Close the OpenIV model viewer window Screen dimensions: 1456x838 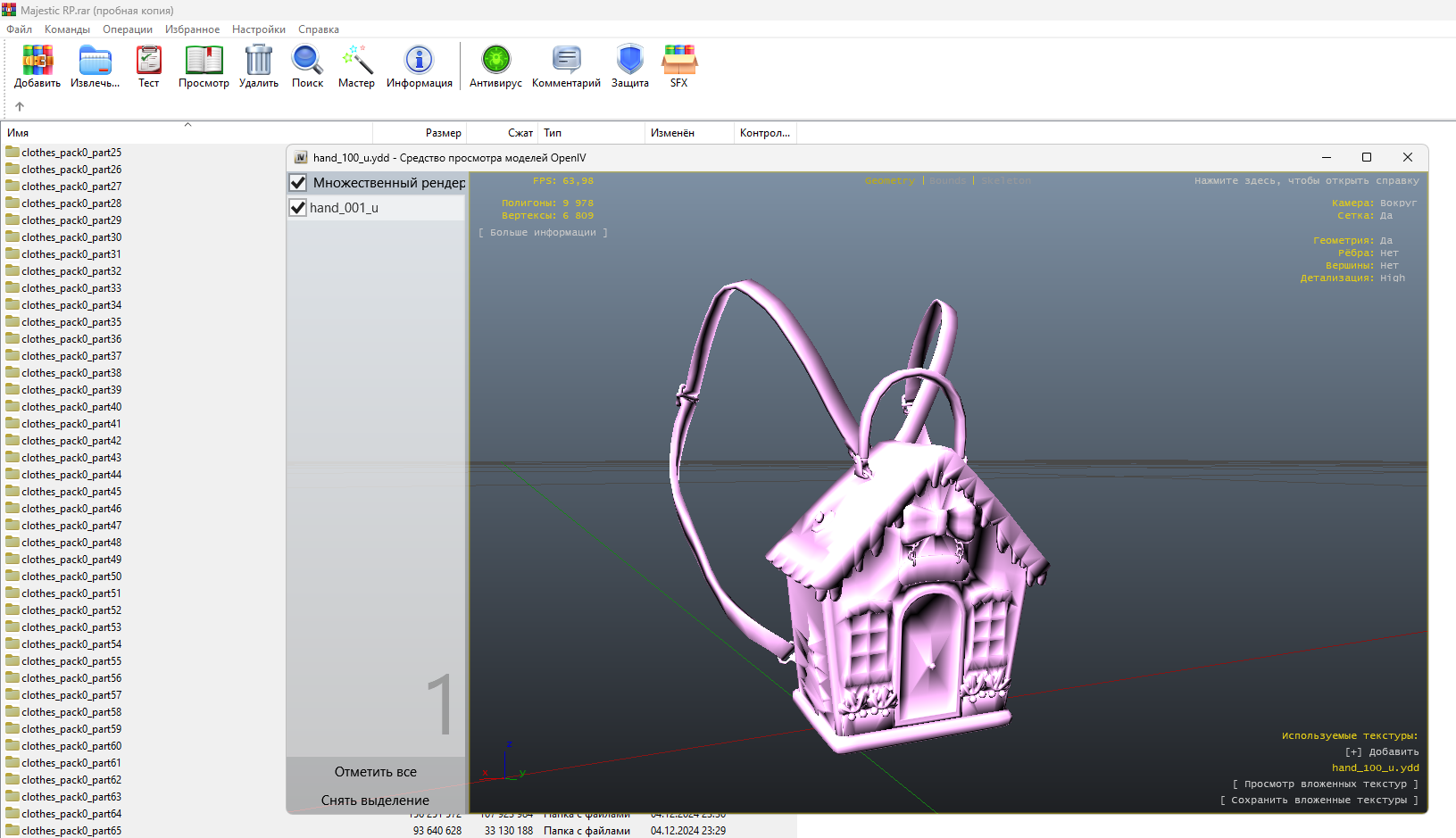point(1408,157)
